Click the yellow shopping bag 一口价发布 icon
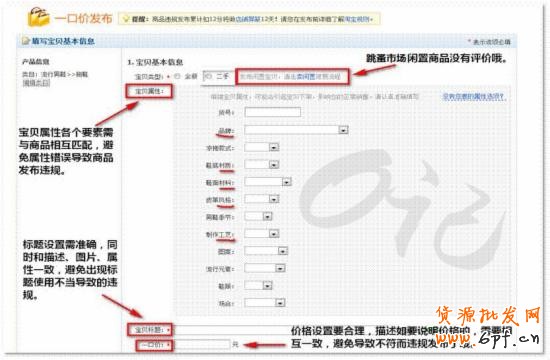Screen dimensions: 550x360 (39, 17)
